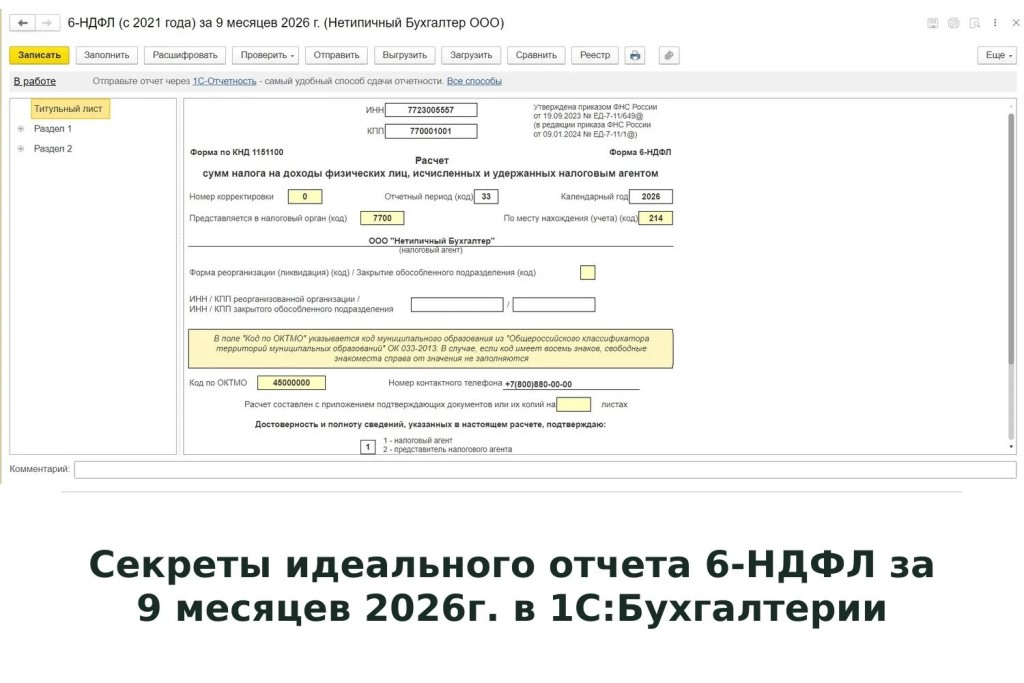Print the report using the toolbar printer icon

click(635, 56)
